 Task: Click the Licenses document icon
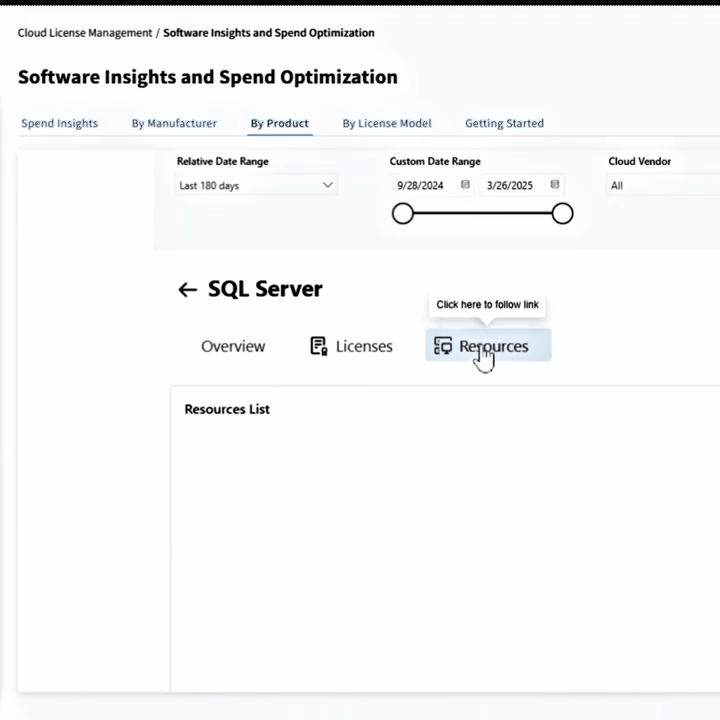tap(319, 346)
